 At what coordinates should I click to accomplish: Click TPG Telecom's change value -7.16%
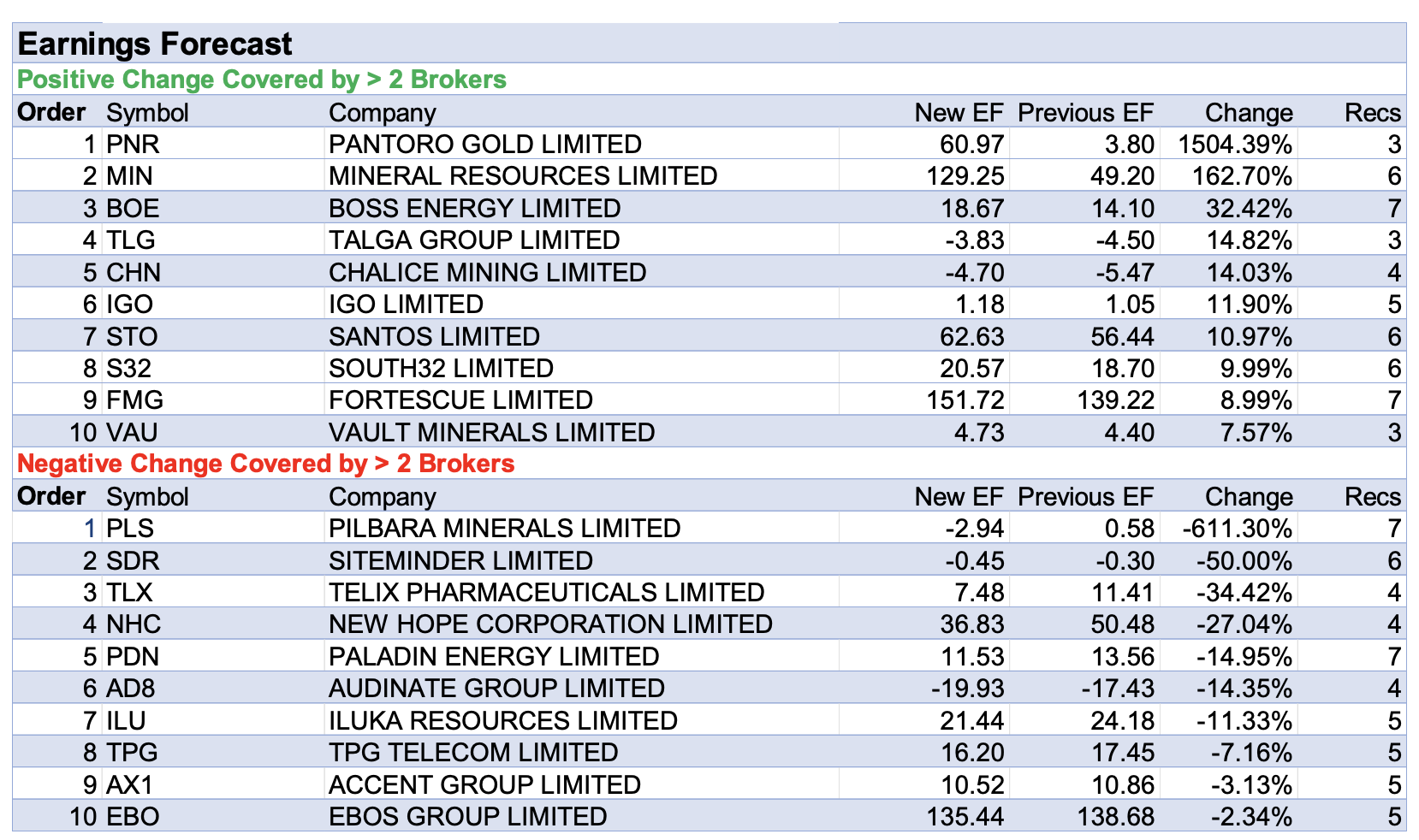[1250, 753]
